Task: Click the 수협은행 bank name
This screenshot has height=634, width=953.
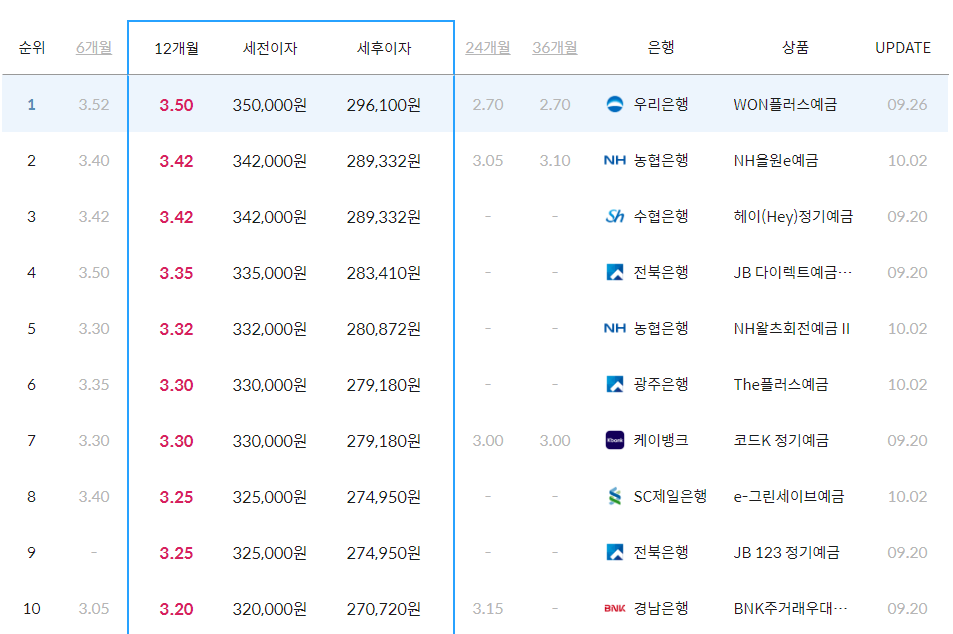Action: coord(661,216)
